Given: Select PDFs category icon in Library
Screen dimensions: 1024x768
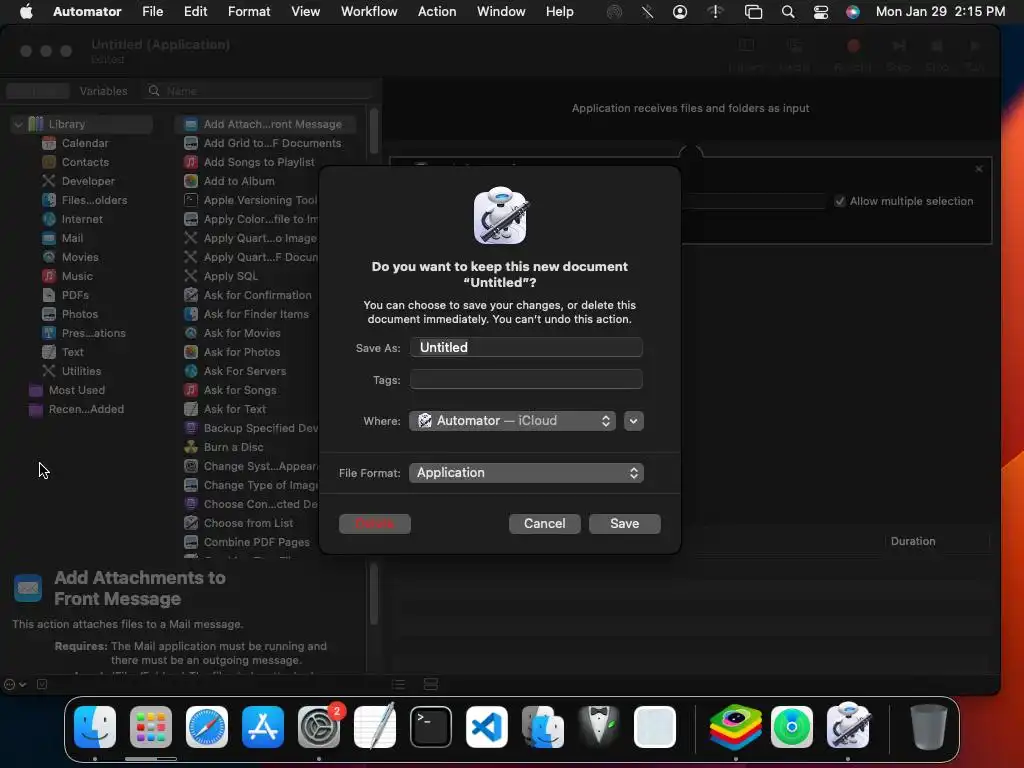Looking at the screenshot, I should tap(49, 295).
